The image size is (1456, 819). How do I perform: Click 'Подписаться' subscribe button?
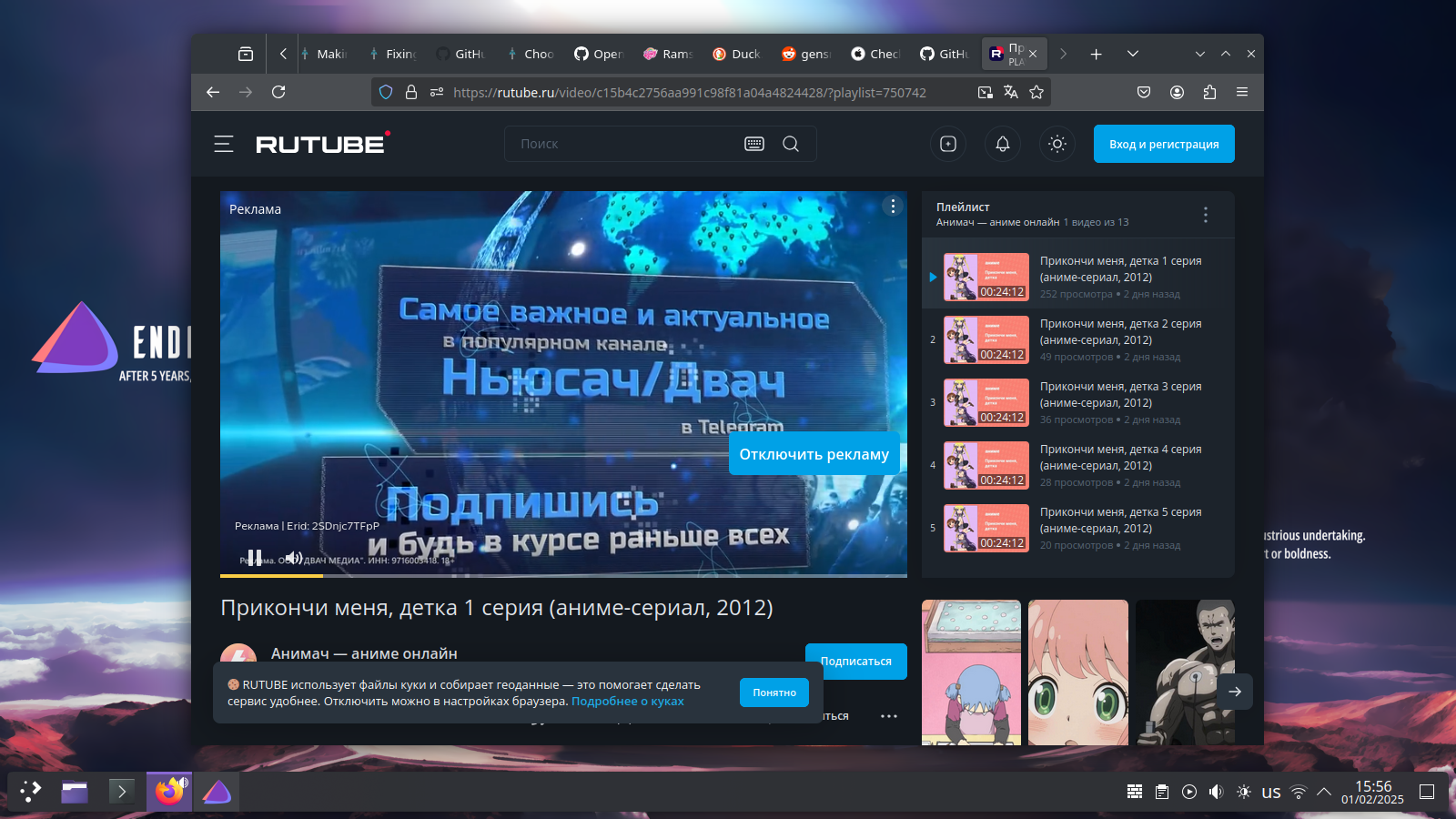coord(856,662)
